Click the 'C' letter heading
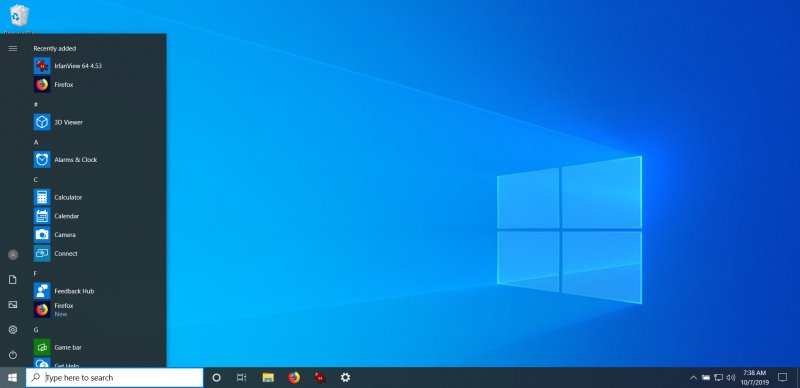 pyautogui.click(x=36, y=180)
